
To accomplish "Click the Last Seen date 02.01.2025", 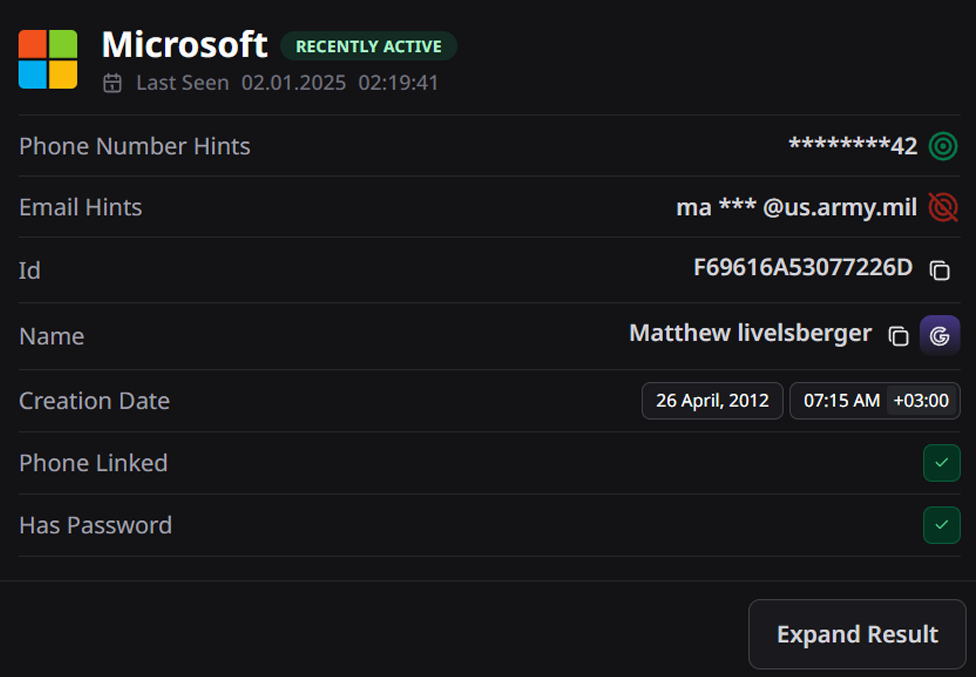I will 294,83.
